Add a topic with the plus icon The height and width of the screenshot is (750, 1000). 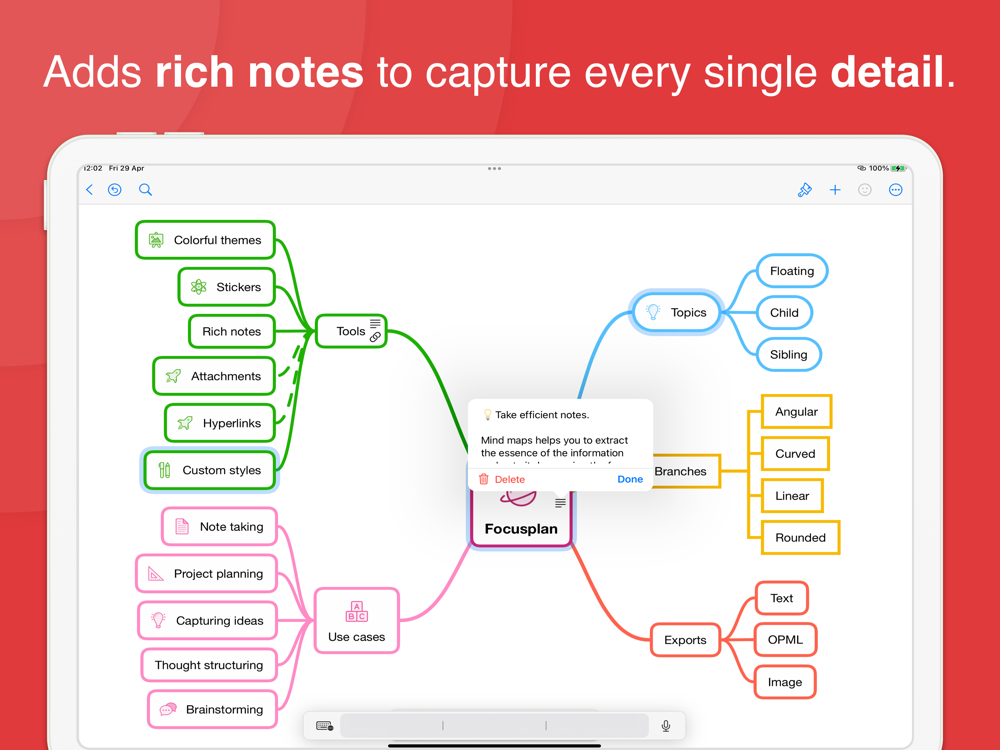835,189
